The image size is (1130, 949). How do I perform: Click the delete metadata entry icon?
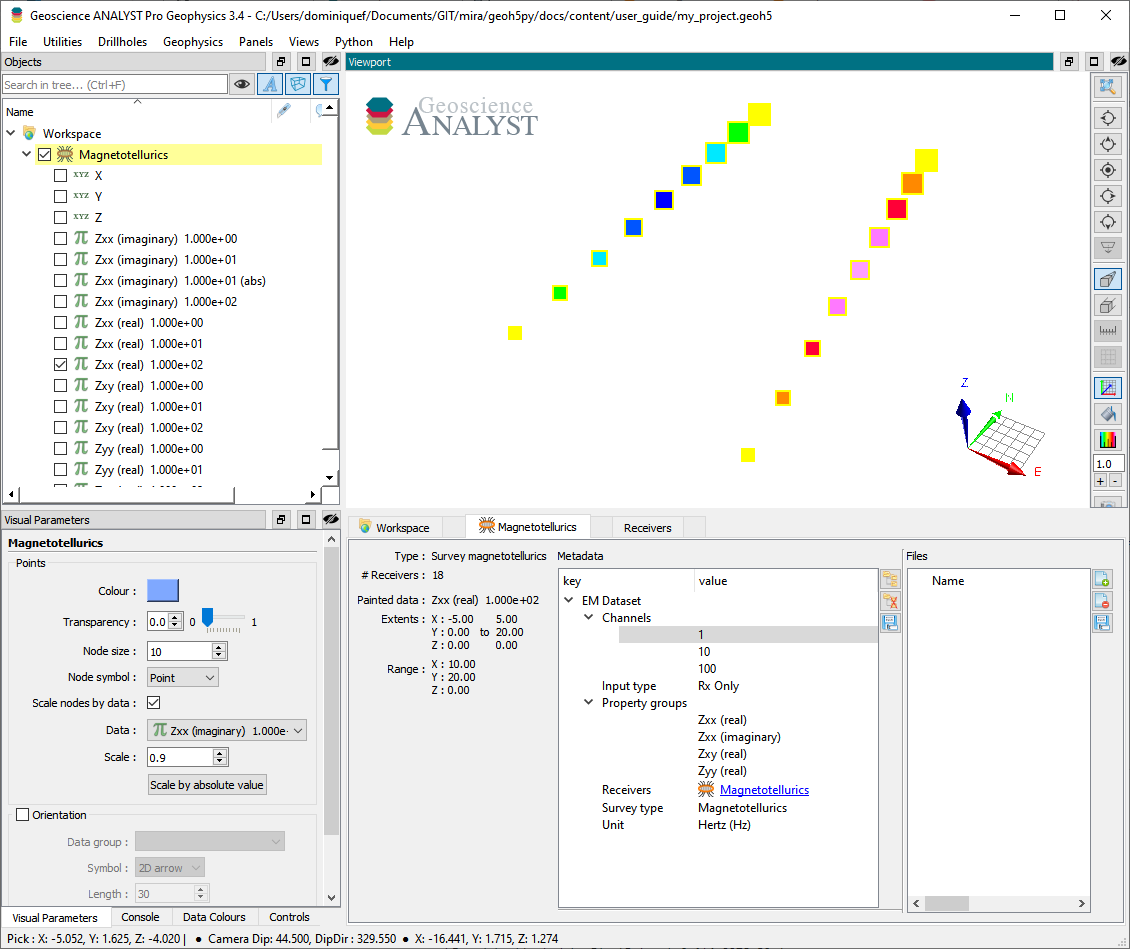click(890, 601)
